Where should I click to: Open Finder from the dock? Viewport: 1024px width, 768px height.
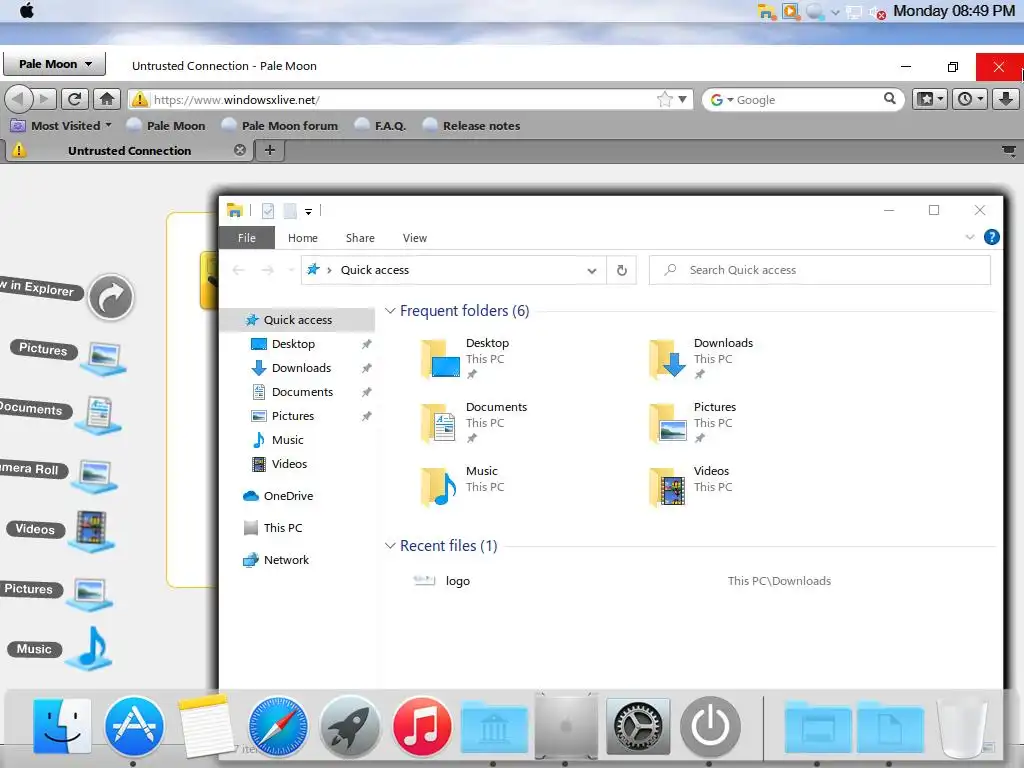coord(62,726)
